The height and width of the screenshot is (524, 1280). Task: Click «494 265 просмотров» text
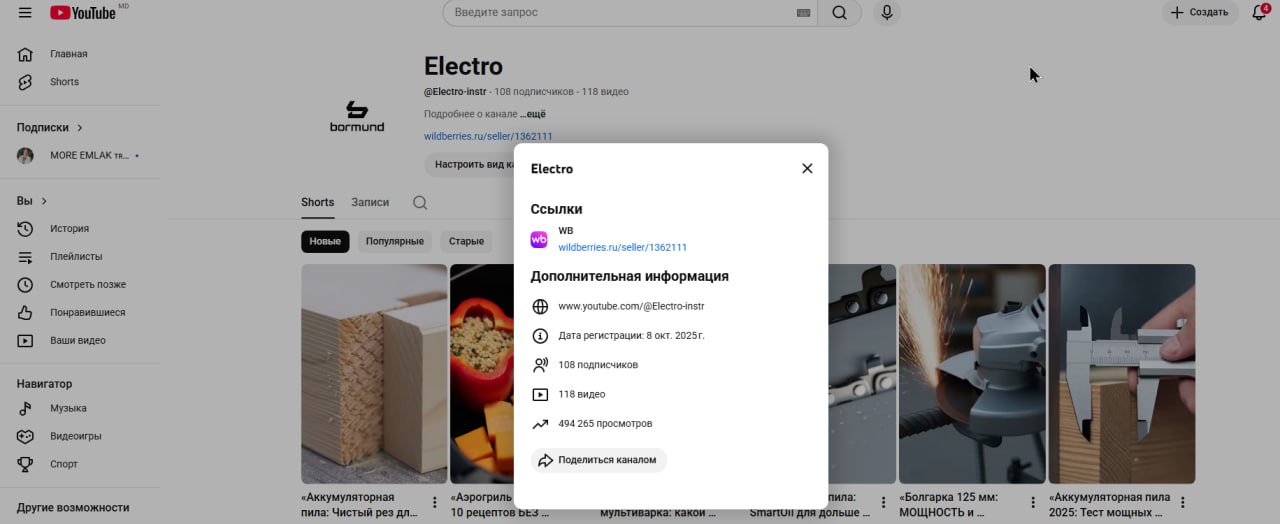605,424
